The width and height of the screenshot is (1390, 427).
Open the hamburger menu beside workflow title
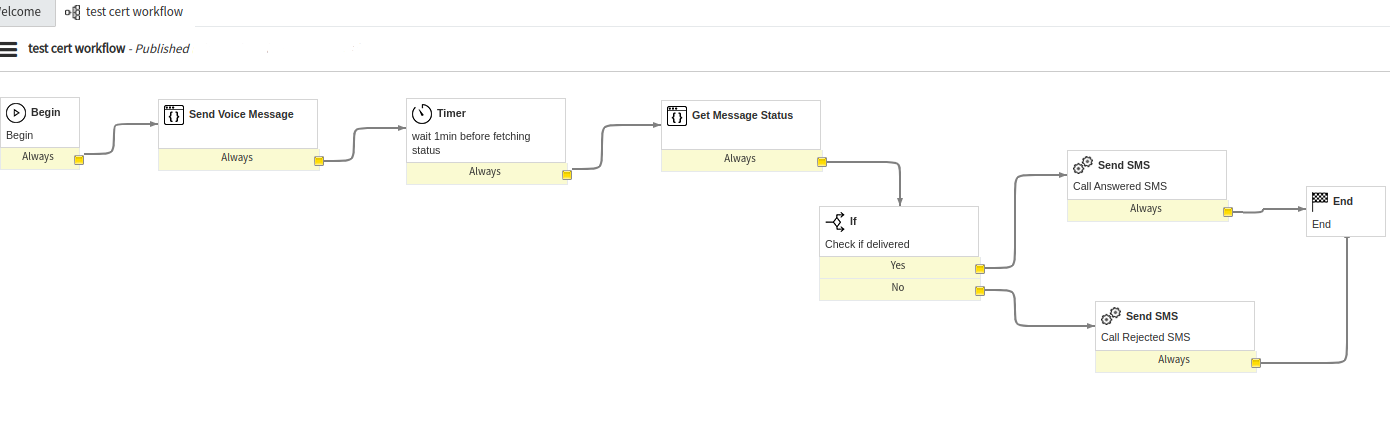point(9,49)
